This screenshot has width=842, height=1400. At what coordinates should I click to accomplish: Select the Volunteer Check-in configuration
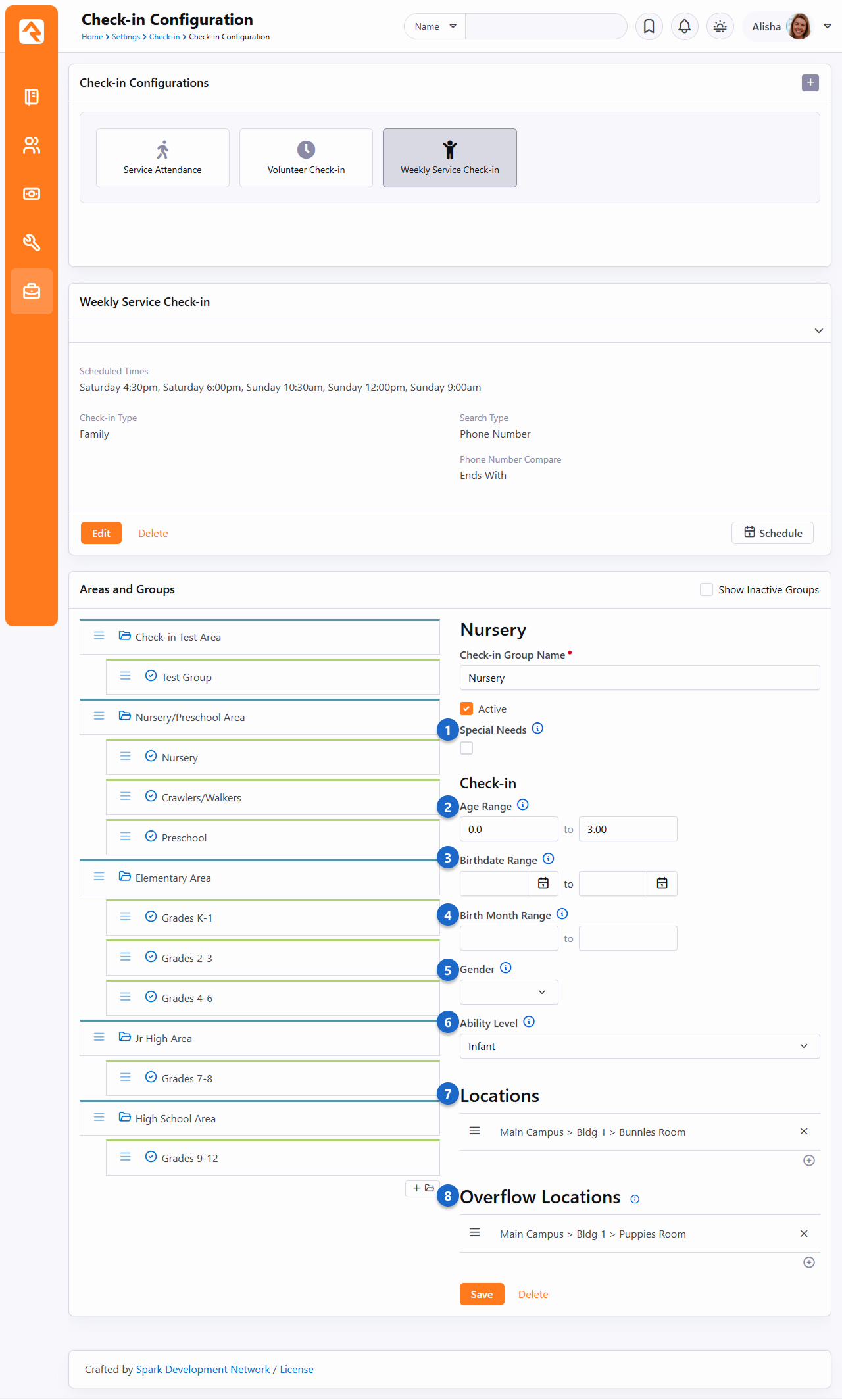point(306,158)
